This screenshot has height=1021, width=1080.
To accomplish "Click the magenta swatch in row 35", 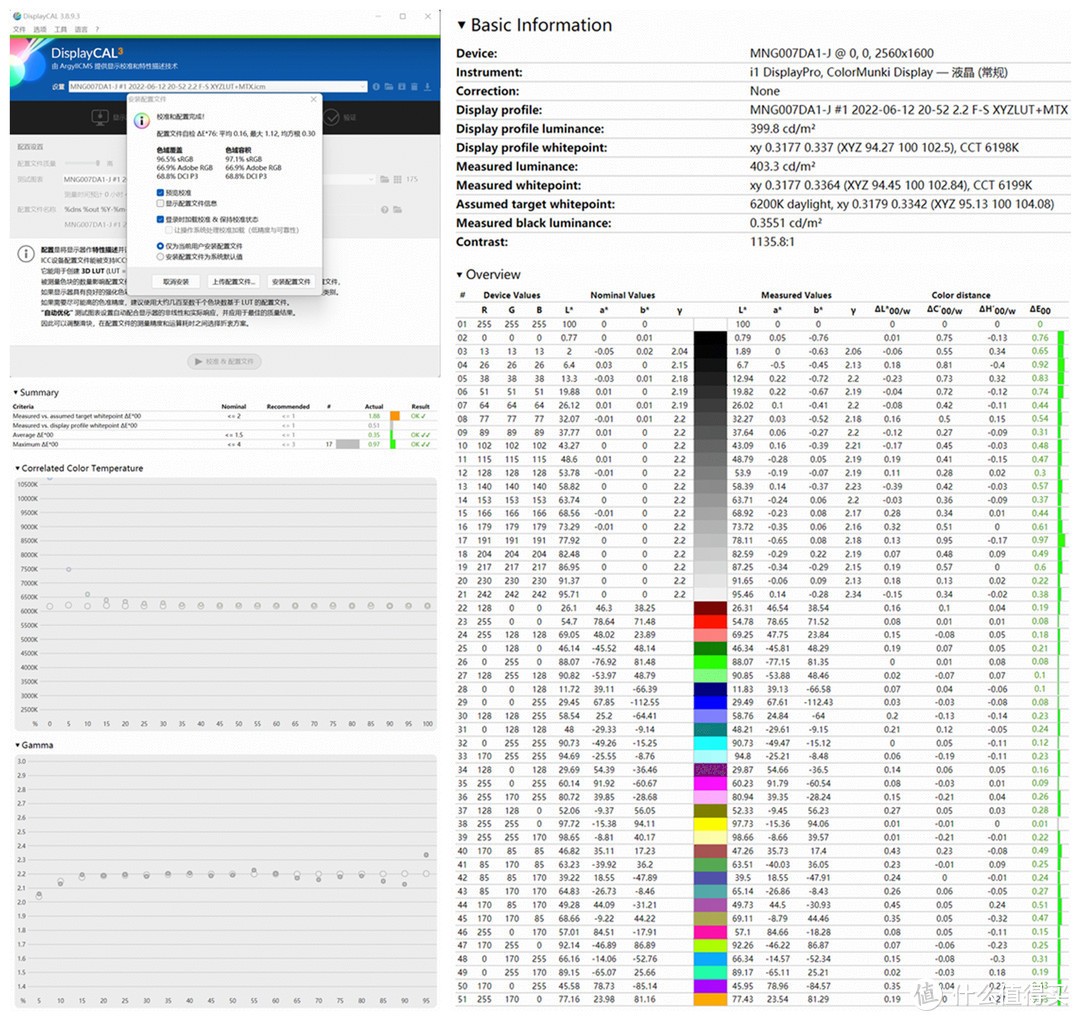I will (710, 783).
